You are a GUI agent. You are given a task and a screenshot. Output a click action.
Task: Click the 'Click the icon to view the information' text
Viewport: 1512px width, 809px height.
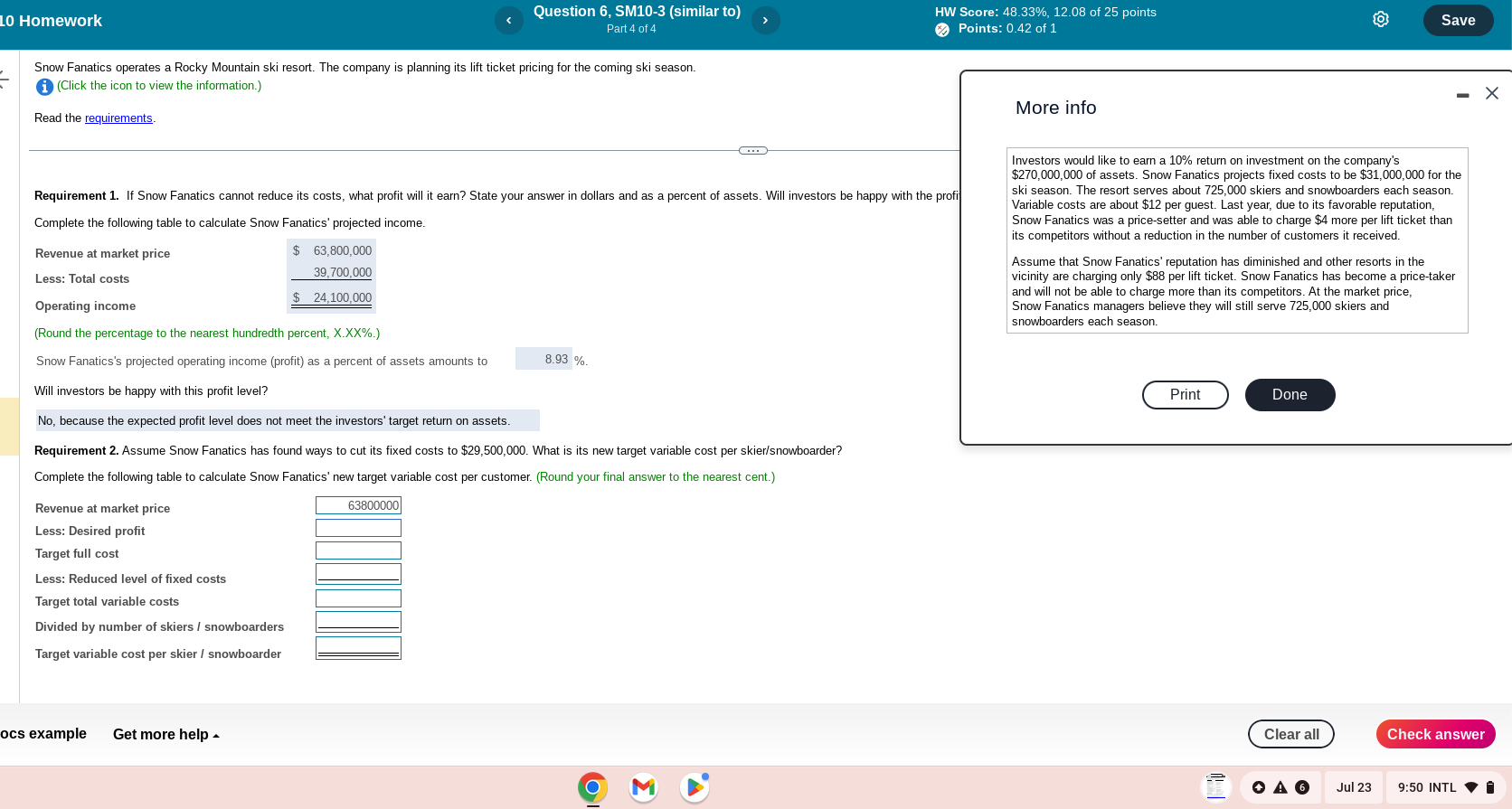point(159,86)
